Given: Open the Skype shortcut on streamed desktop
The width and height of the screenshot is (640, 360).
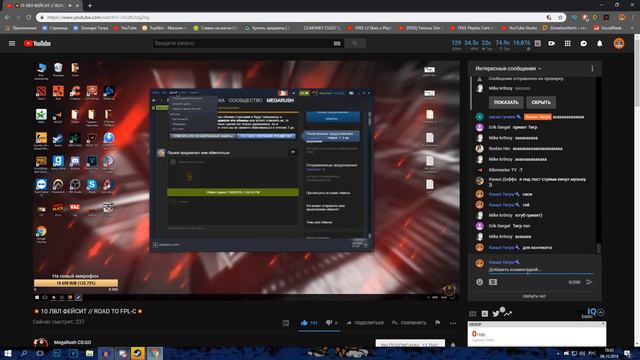Looking at the screenshot, I should (92, 186).
